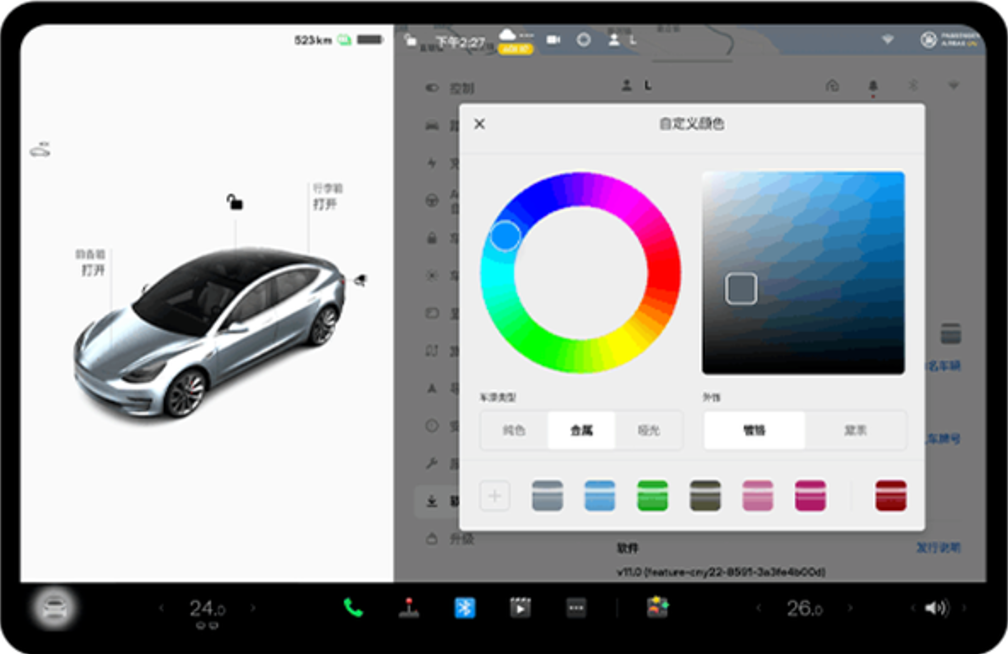Tap the unlock padlock above the car model
The image size is (1008, 654).
pyautogui.click(x=235, y=202)
